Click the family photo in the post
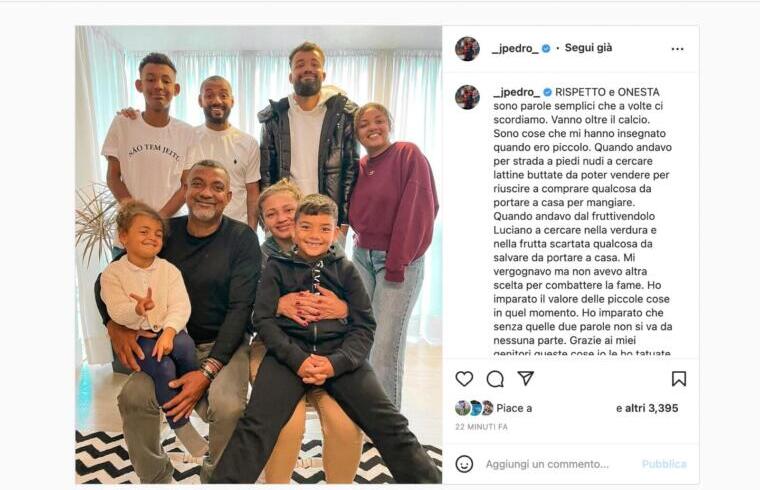 click(x=258, y=254)
